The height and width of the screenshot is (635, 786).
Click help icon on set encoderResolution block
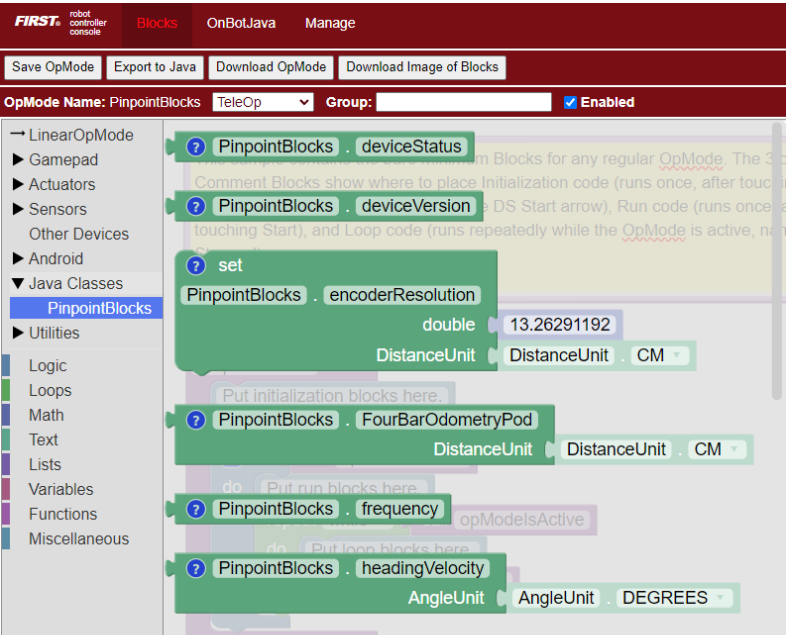pos(197,265)
